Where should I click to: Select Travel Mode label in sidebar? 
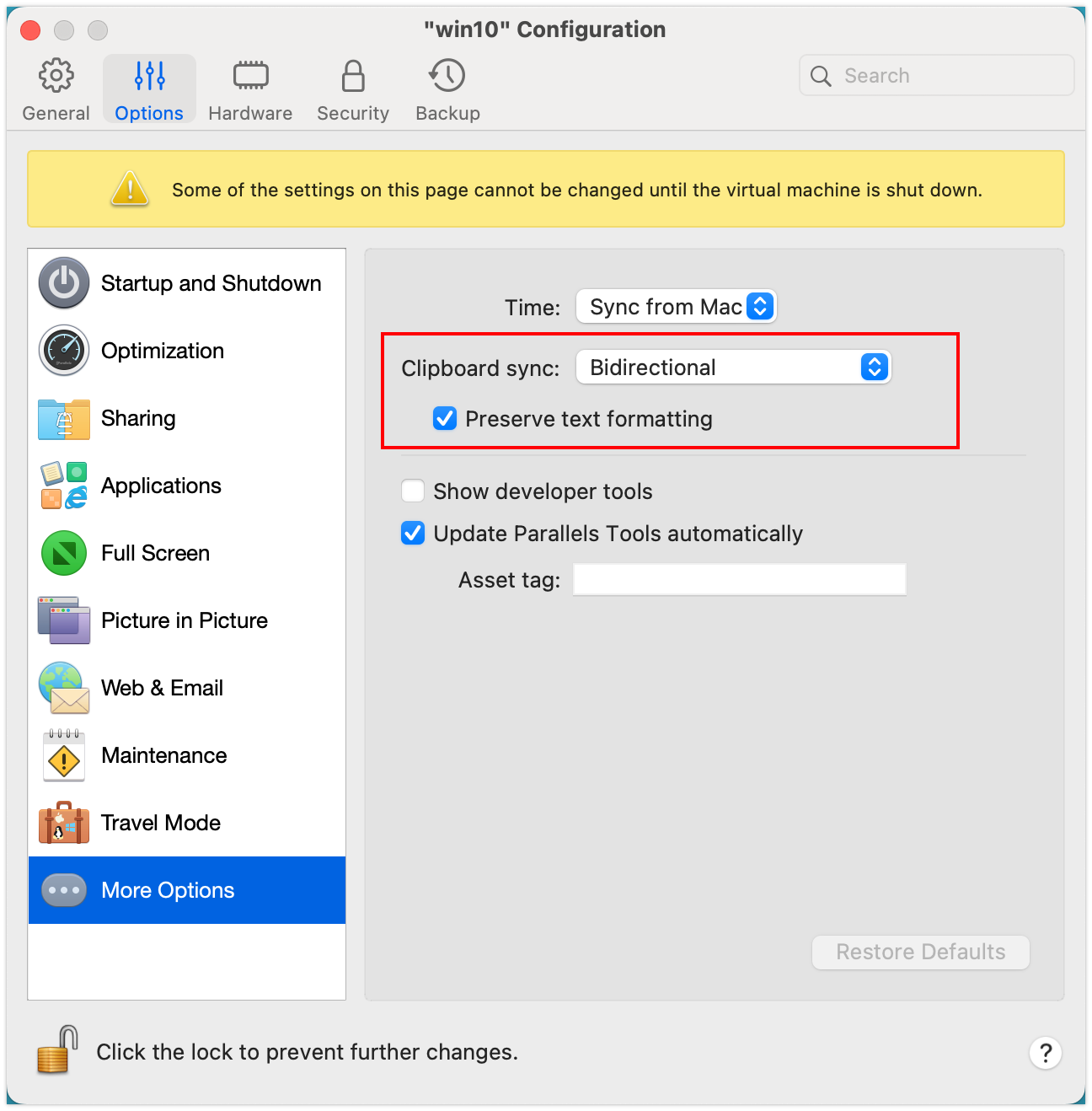point(161,823)
